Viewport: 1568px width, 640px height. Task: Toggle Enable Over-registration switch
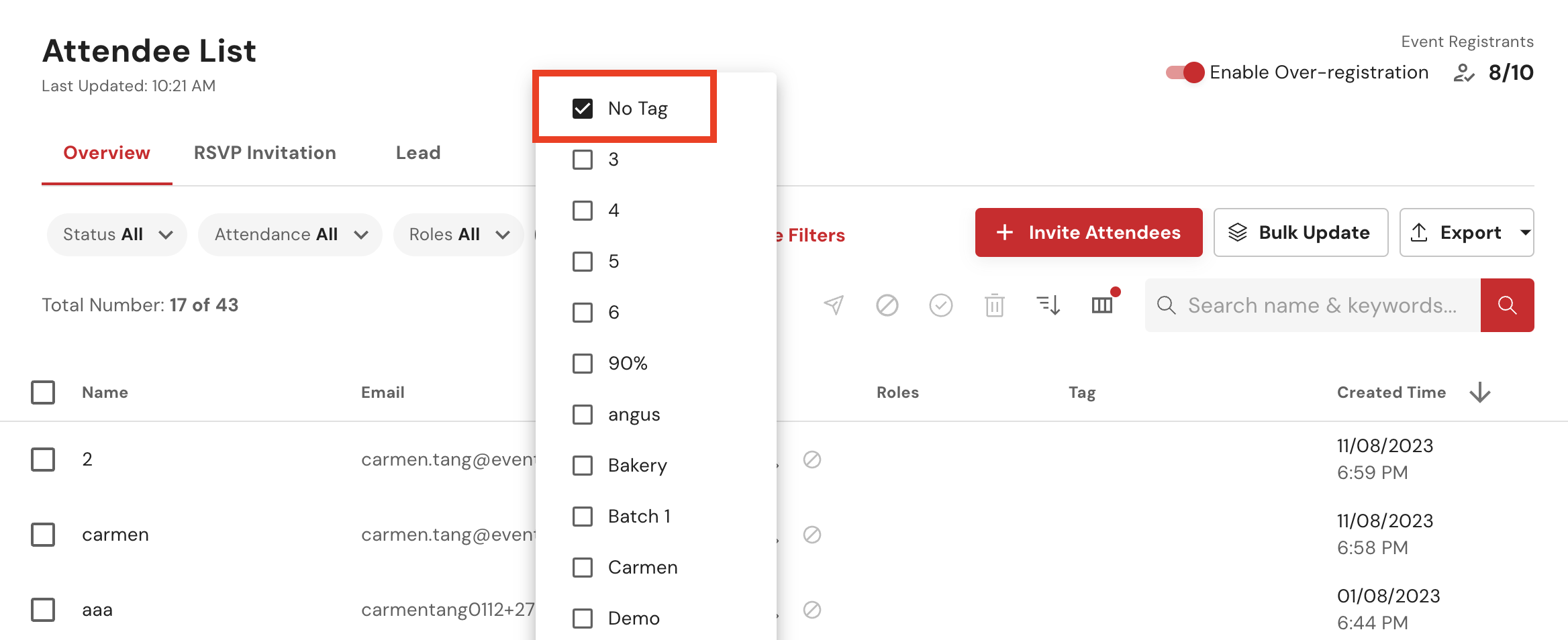pyautogui.click(x=1185, y=72)
